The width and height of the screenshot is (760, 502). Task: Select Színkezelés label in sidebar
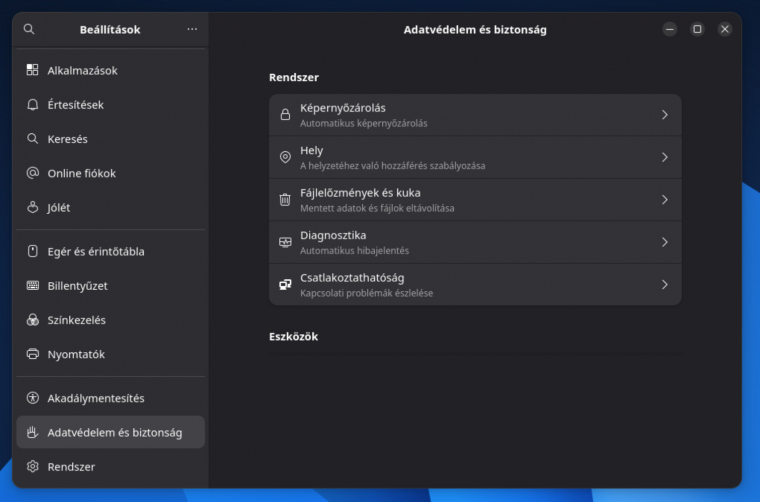click(77, 320)
